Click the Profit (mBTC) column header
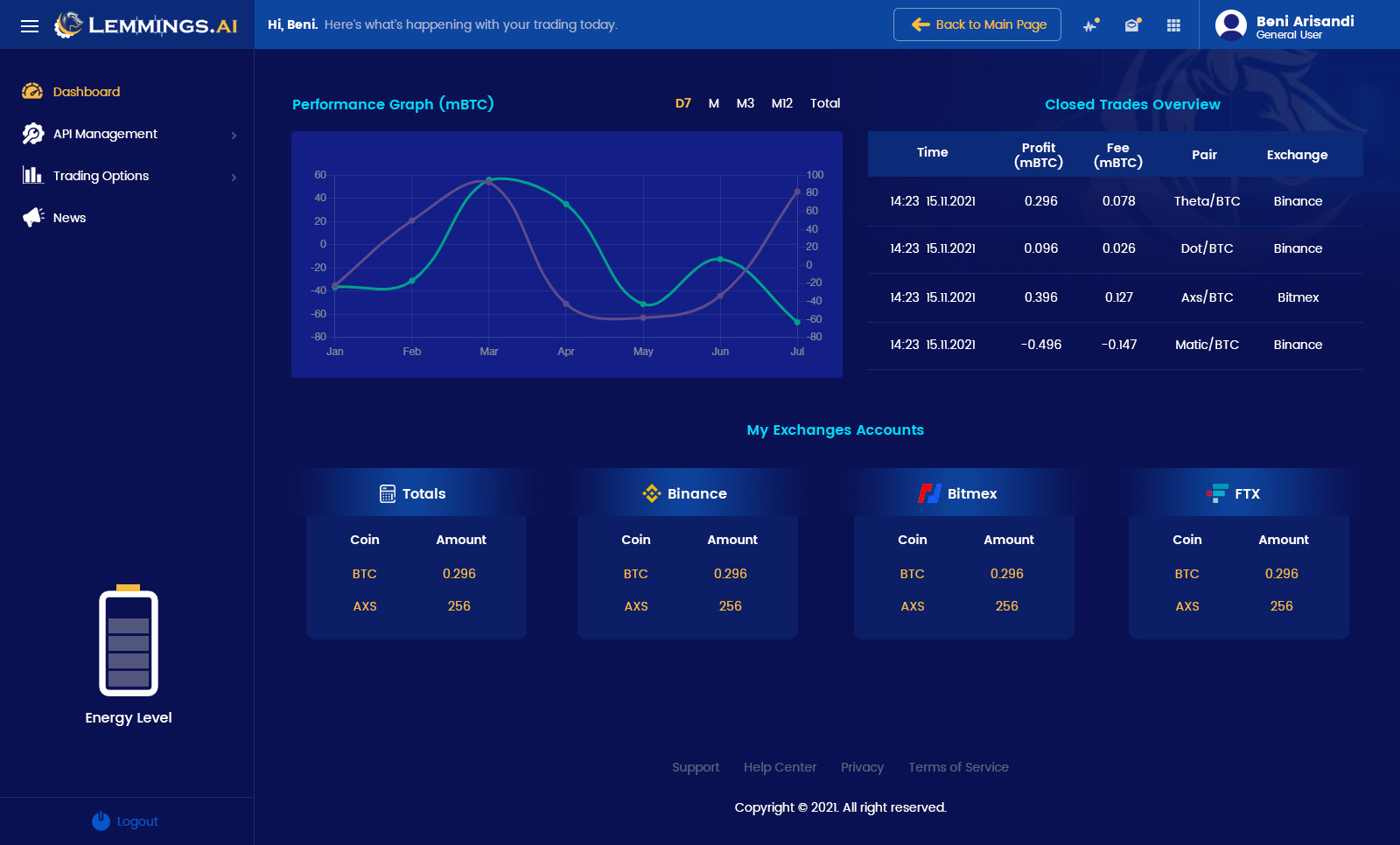This screenshot has height=845, width=1400. (1039, 155)
